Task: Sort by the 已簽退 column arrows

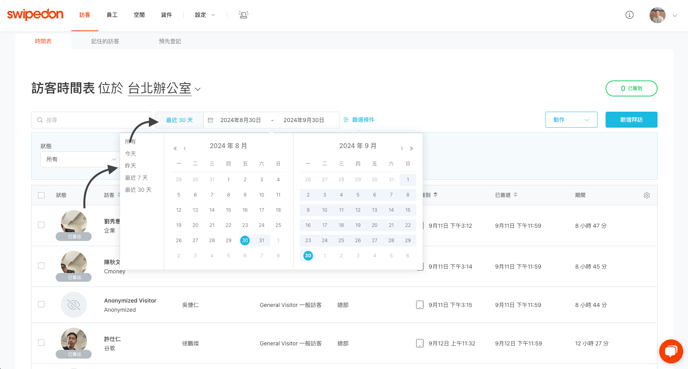Action: point(516,195)
